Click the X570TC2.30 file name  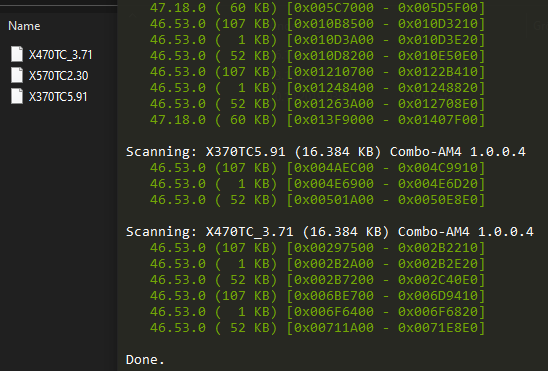click(58, 76)
